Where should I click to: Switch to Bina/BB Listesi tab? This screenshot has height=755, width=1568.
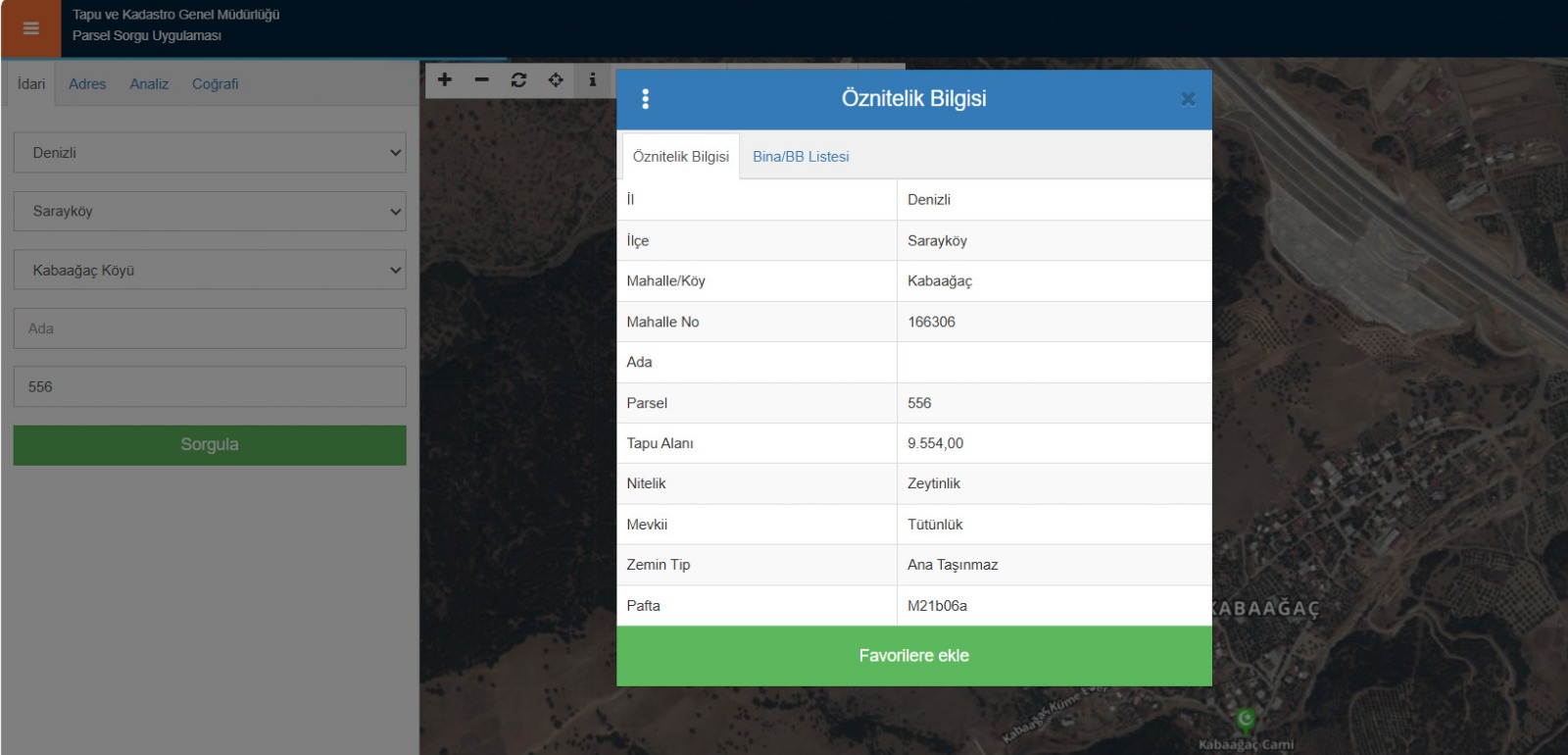coord(801,157)
